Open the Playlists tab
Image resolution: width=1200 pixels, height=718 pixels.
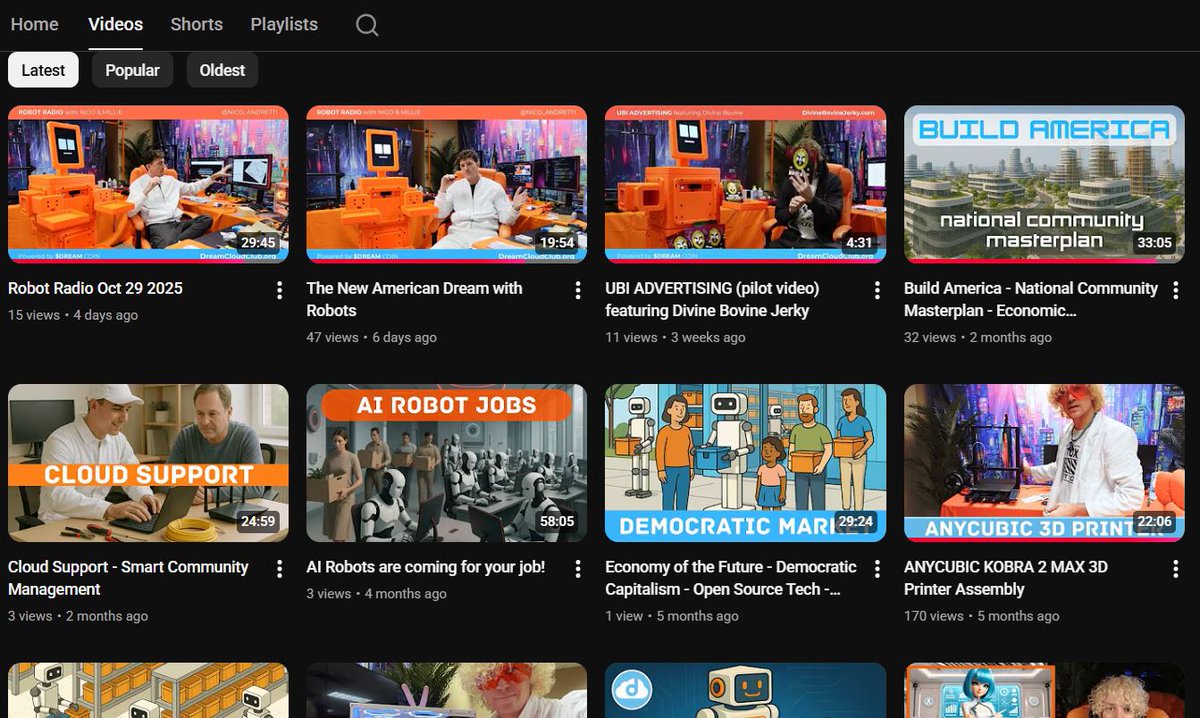284,24
